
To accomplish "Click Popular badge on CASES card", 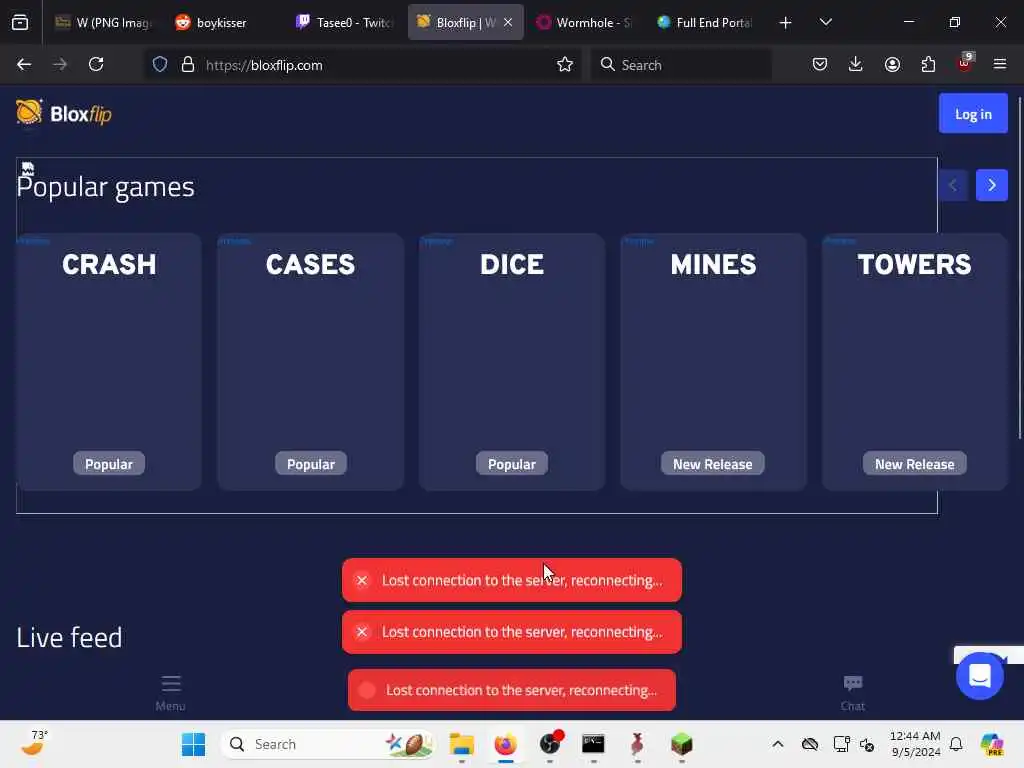I will 310,464.
